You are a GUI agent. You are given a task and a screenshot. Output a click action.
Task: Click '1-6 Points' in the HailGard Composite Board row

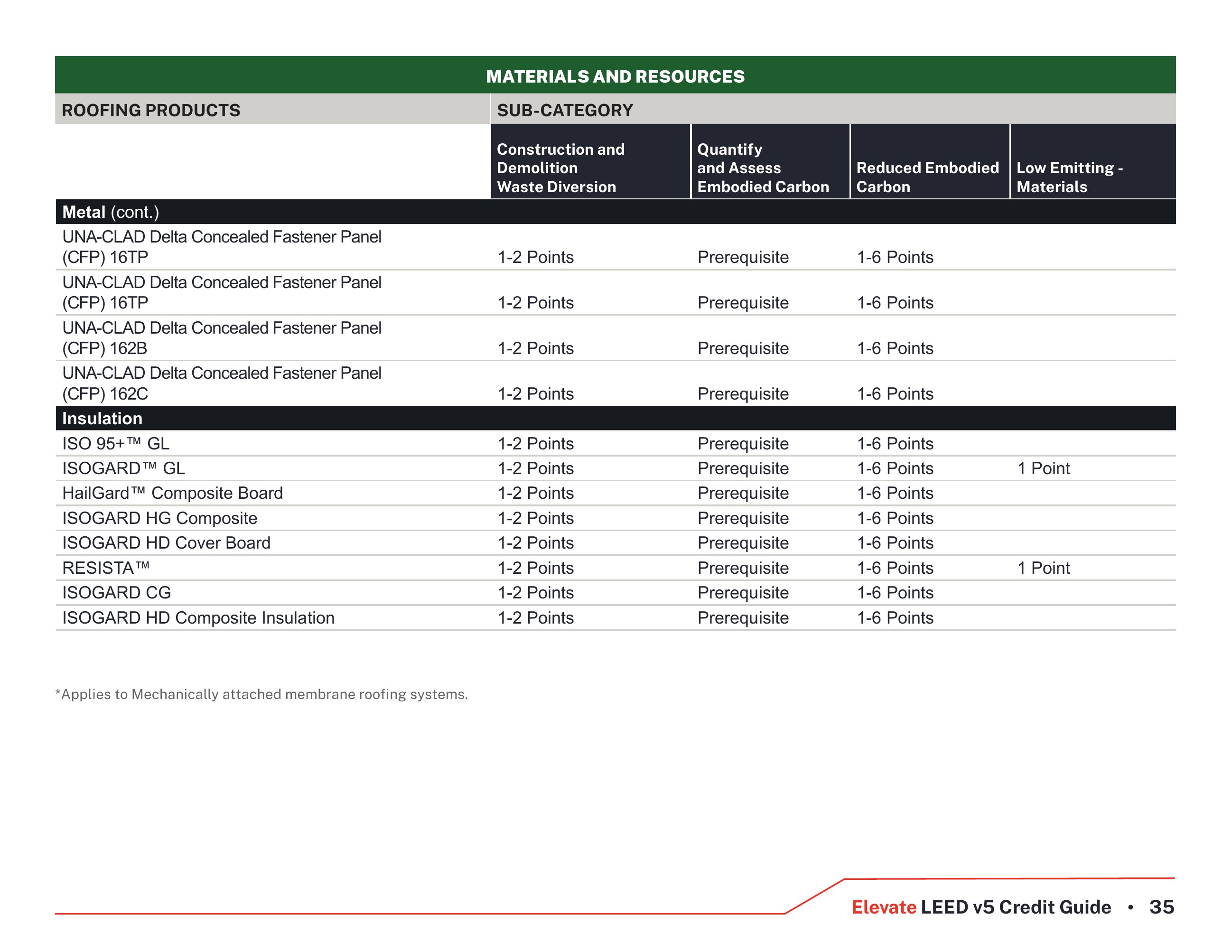click(x=895, y=493)
